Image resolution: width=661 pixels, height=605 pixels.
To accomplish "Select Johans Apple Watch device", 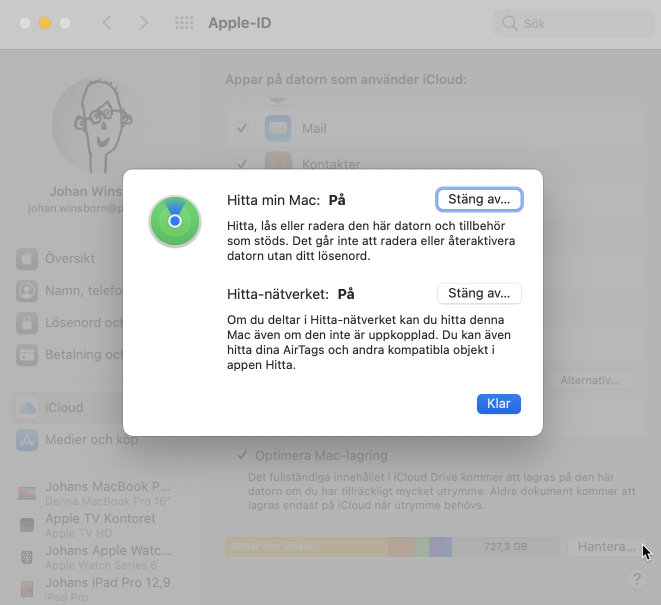I will point(95,557).
